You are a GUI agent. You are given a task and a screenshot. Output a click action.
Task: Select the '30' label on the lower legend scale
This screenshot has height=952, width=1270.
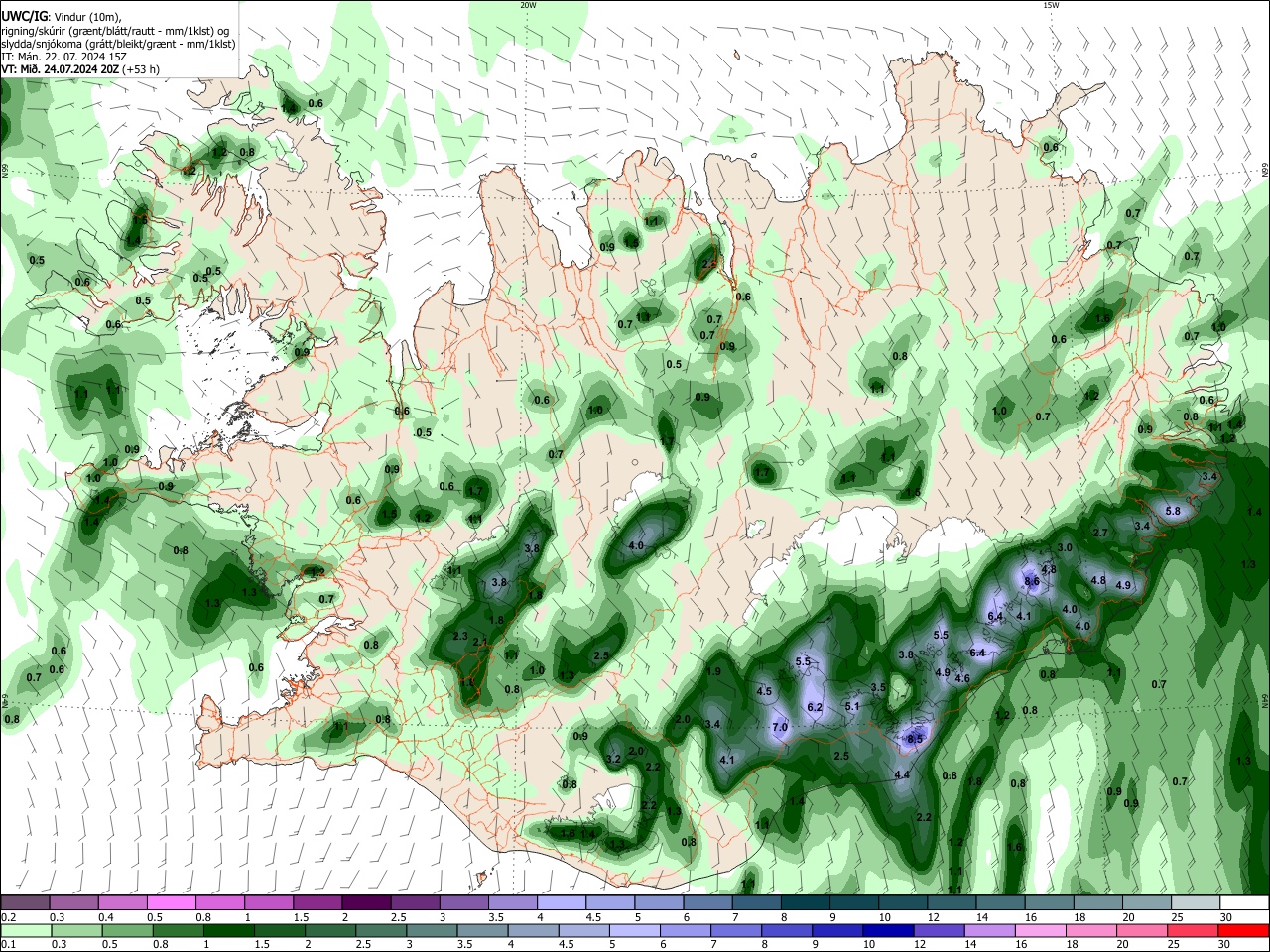(1223, 945)
